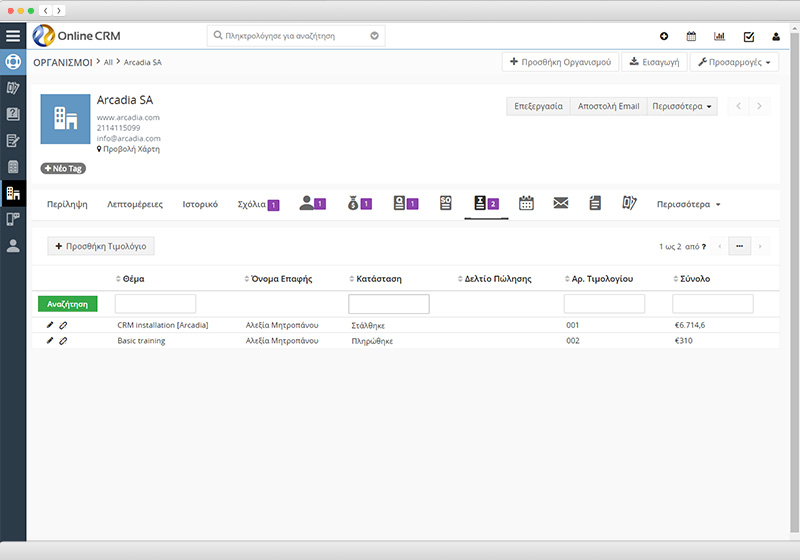Expand the search field dropdown arrow

click(x=374, y=36)
